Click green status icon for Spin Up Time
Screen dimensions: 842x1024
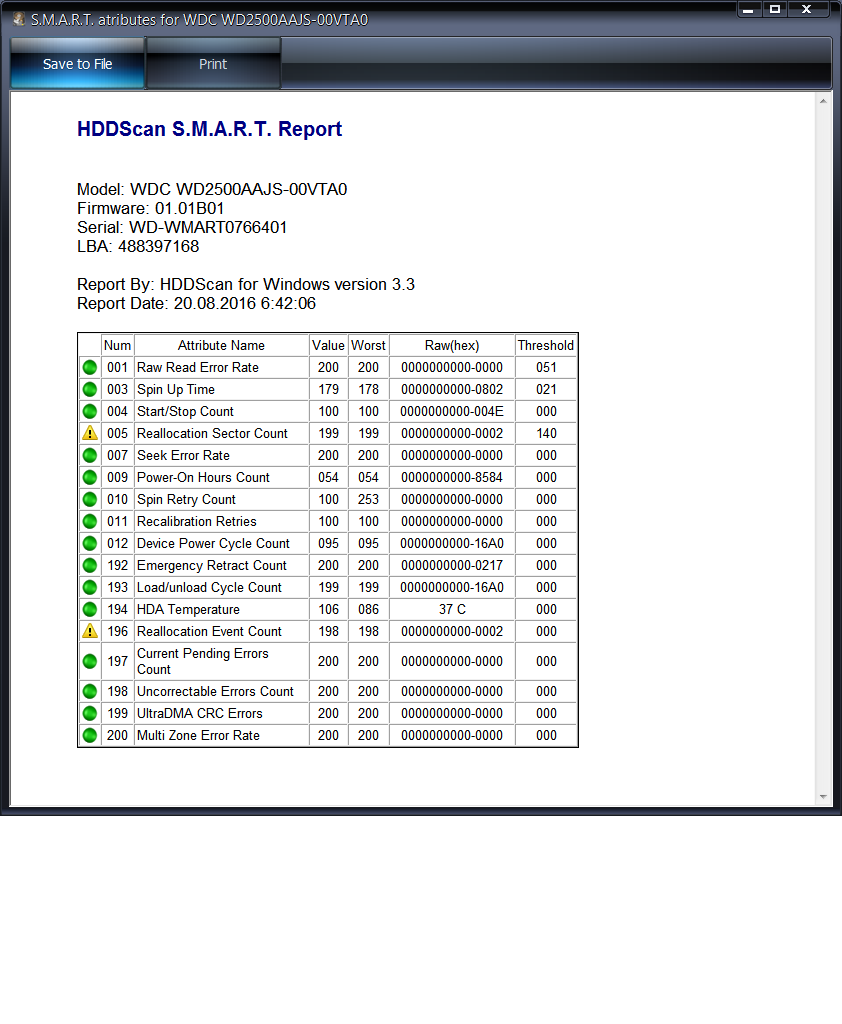90,390
